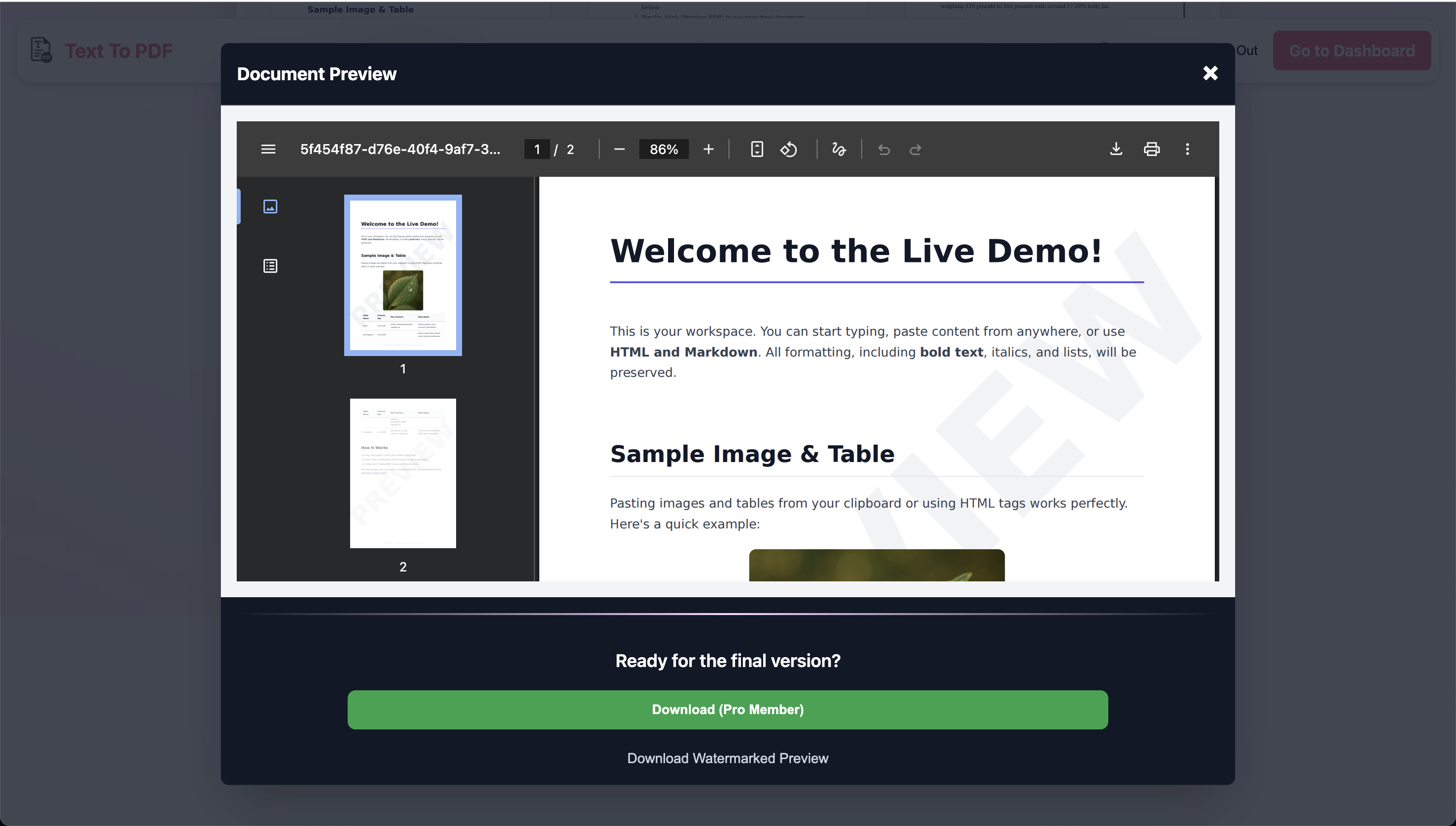Show document outline in sidebar
Screen dimensions: 1456x826
tap(270, 265)
